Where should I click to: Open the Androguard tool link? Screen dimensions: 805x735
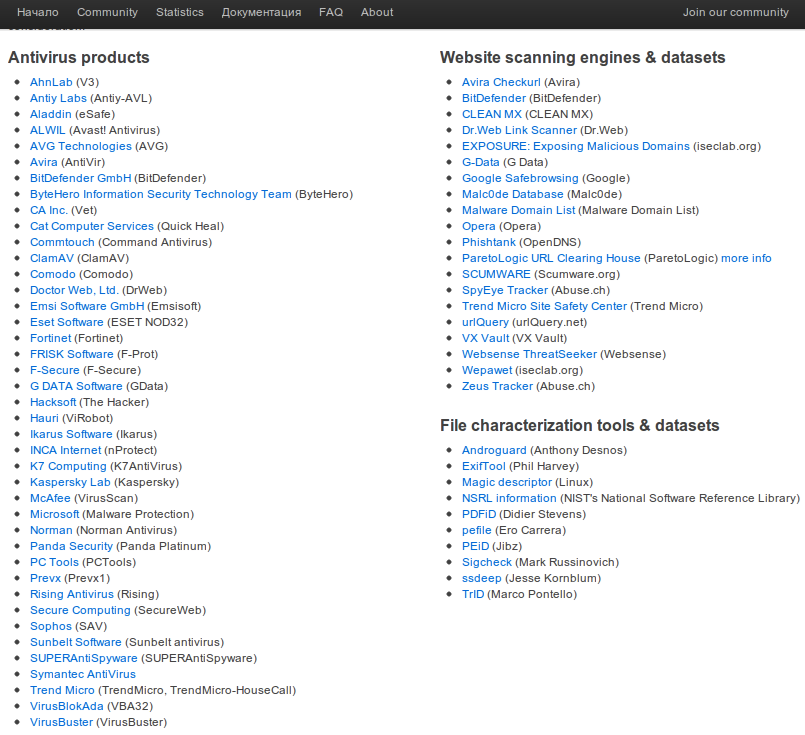[x=494, y=450]
